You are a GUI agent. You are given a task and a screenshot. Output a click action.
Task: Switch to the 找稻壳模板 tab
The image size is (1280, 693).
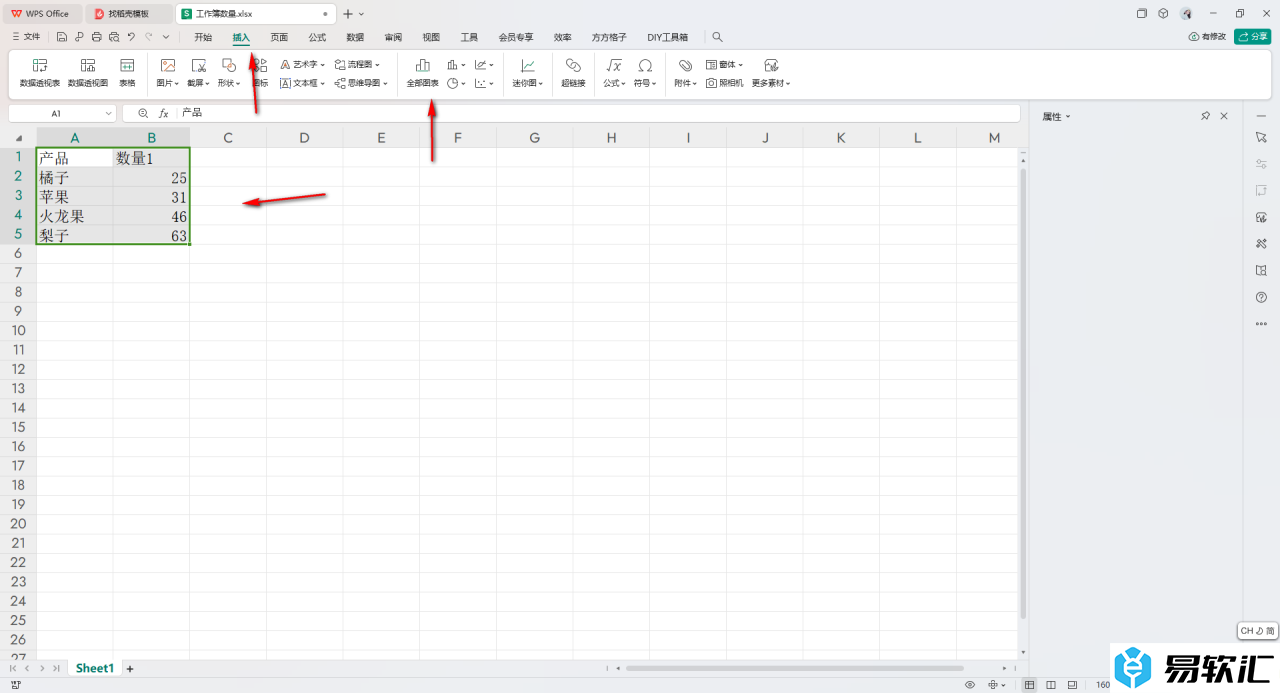pyautogui.click(x=128, y=14)
